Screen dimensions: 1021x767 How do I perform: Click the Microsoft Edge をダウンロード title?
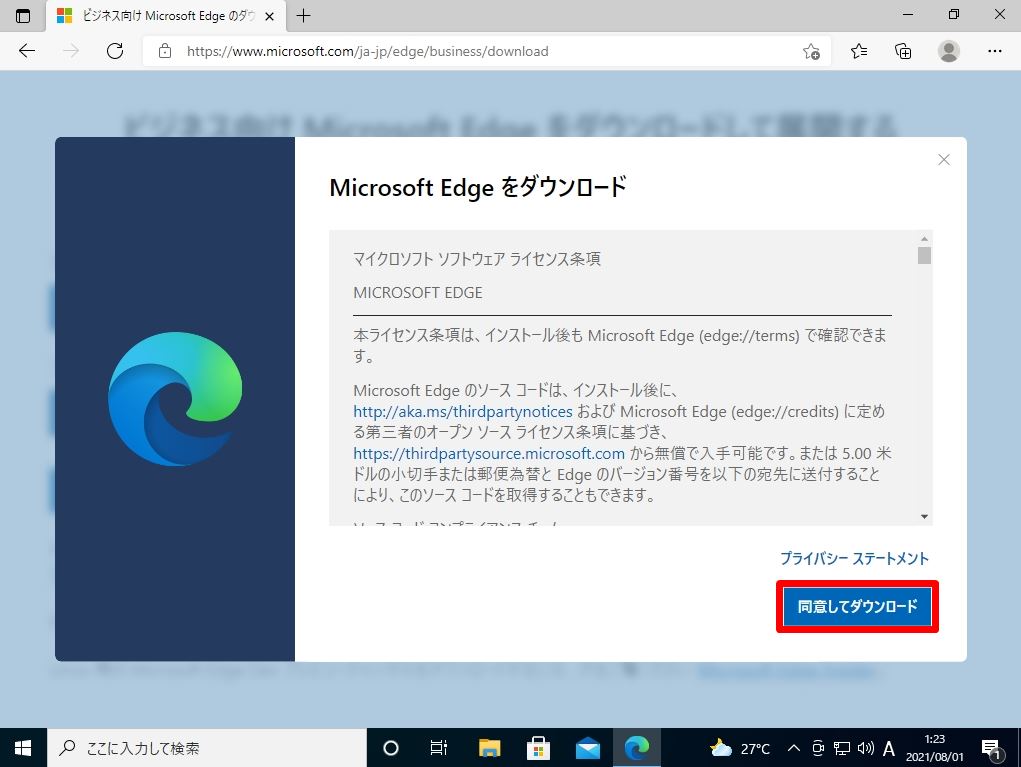click(x=478, y=188)
